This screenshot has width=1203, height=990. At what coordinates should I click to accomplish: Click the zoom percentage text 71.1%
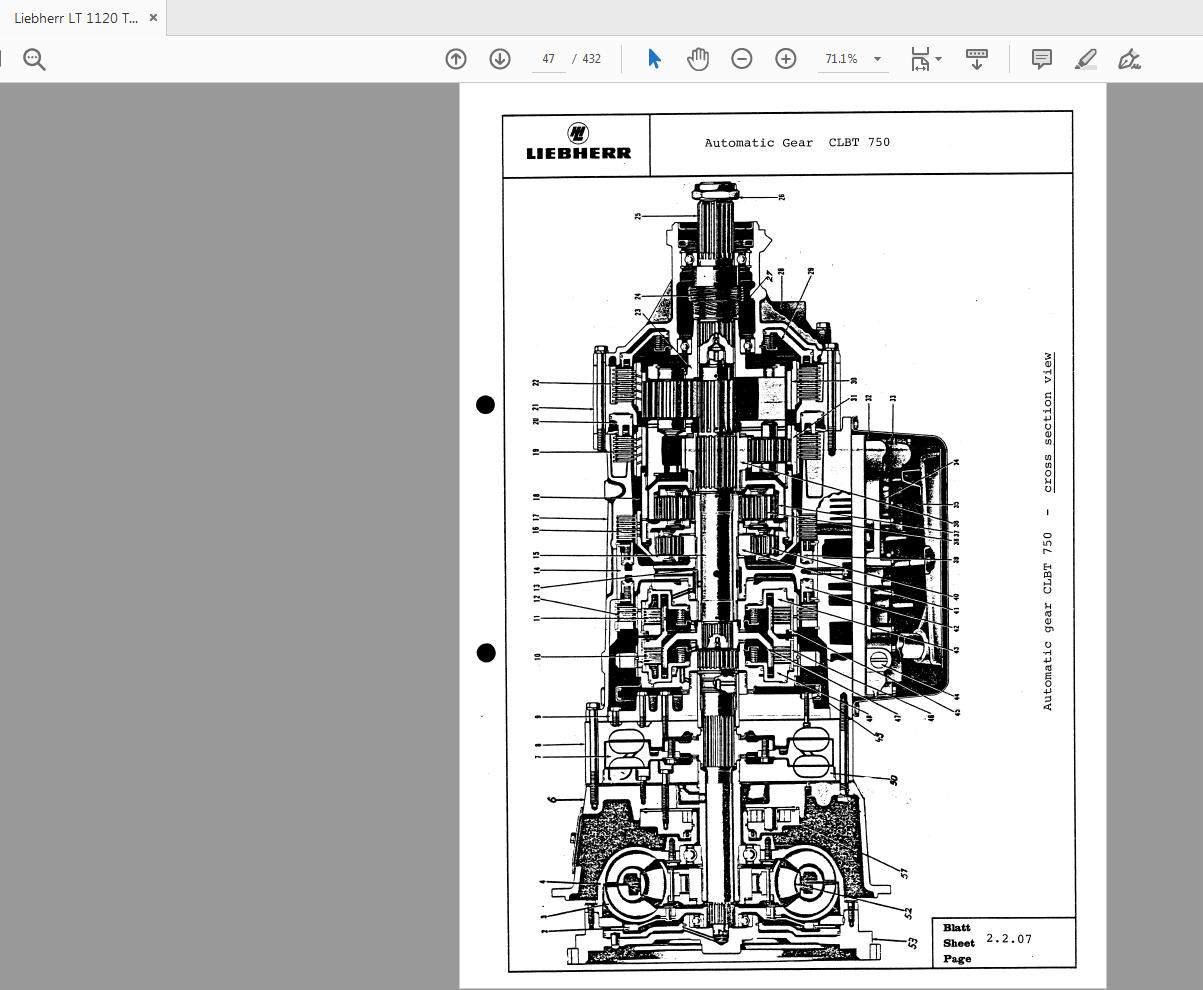pos(841,59)
